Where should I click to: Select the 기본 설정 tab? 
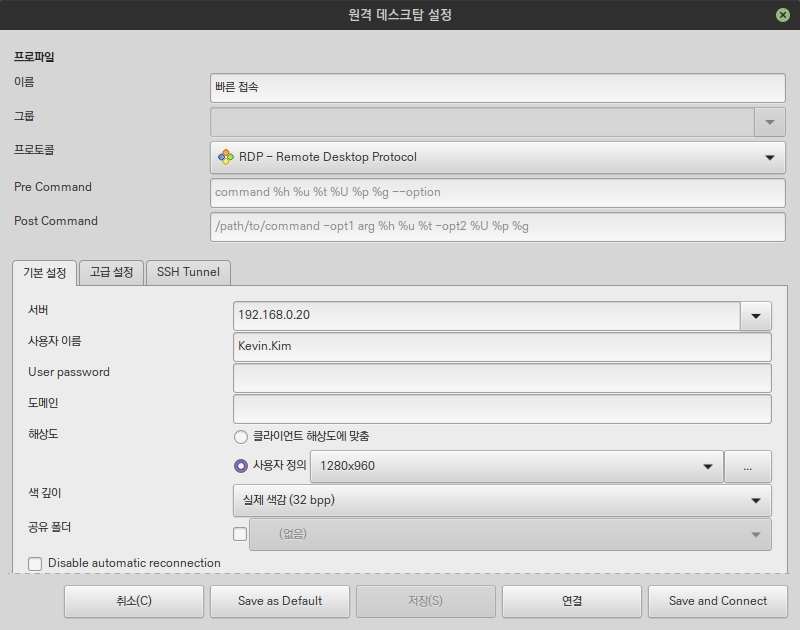pos(45,272)
